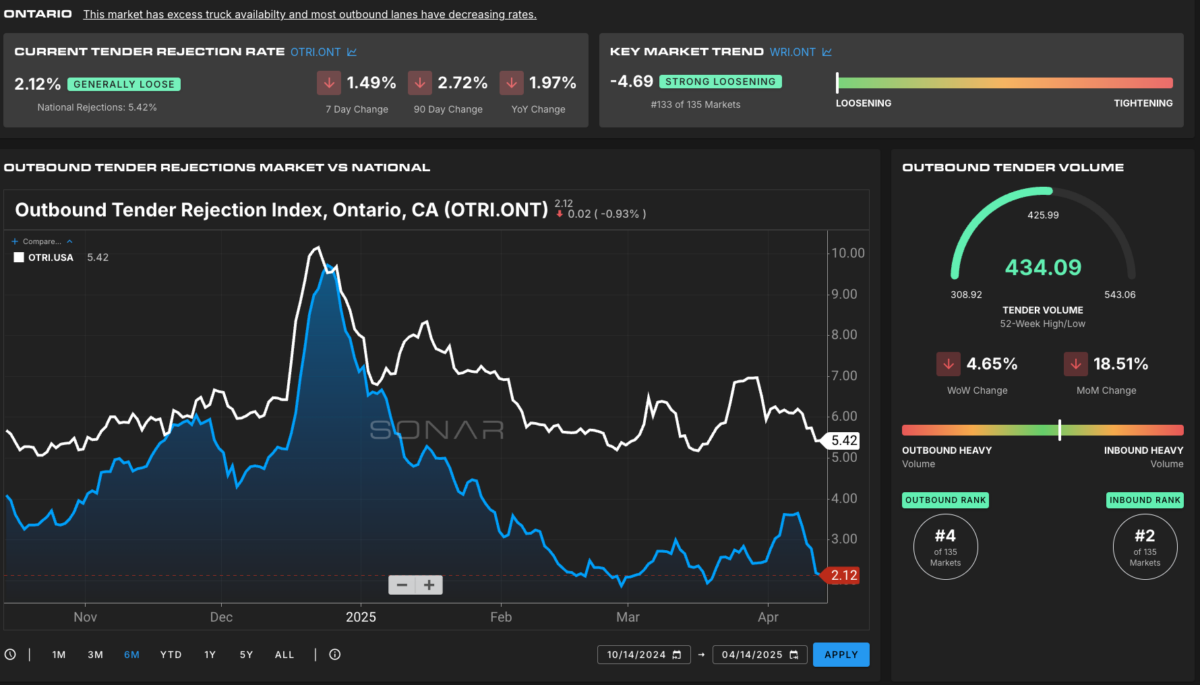Screen dimensions: 1200x685
Task: Open the chart info icon
Action: 335,655
